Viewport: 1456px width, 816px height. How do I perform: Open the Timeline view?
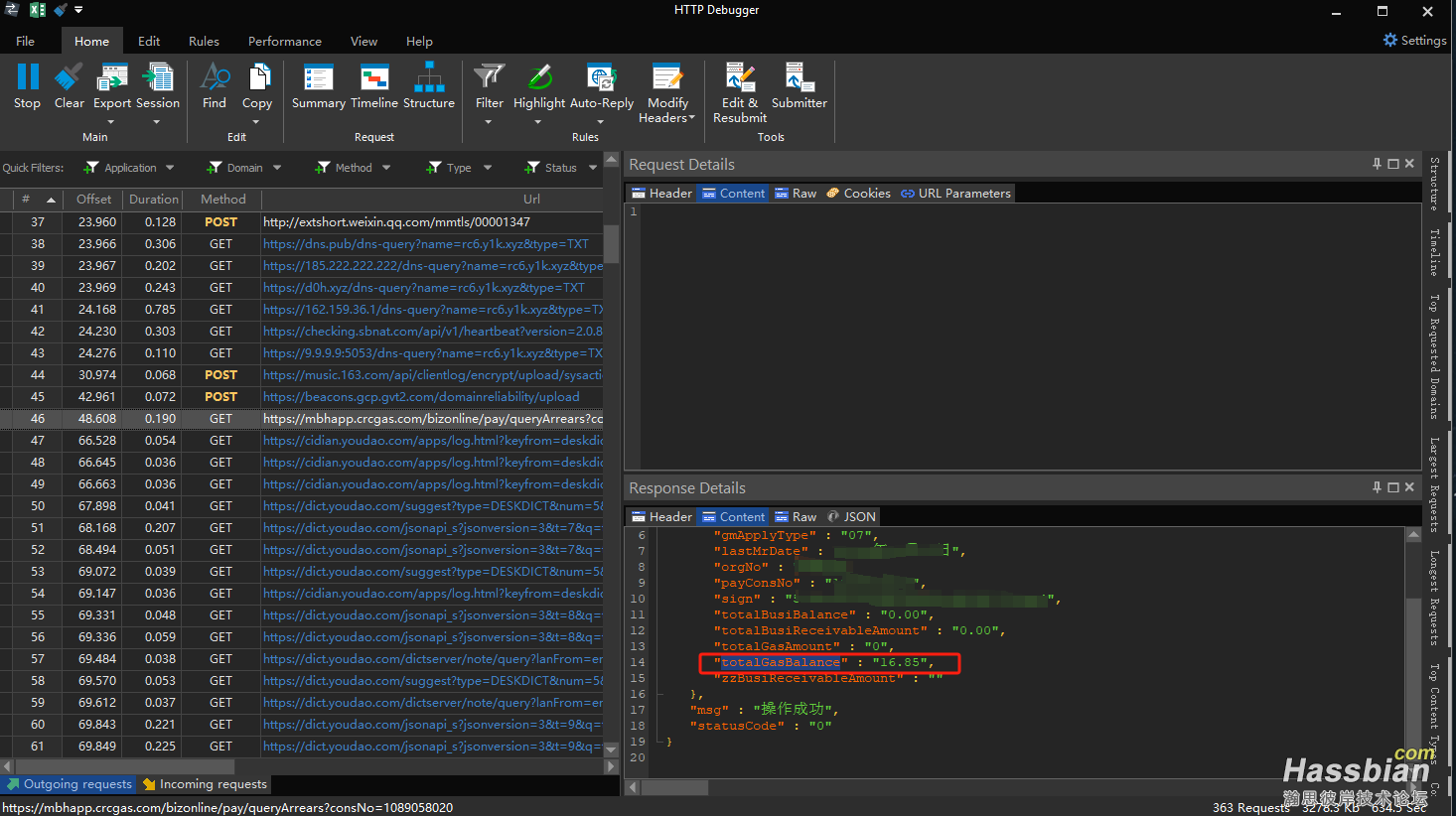click(374, 76)
